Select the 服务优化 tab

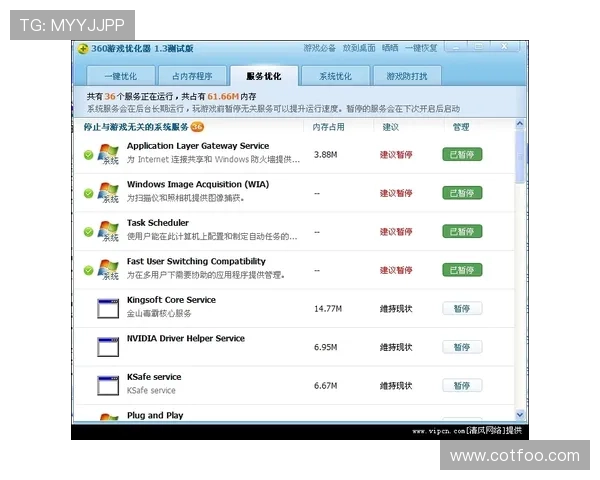(x=264, y=76)
